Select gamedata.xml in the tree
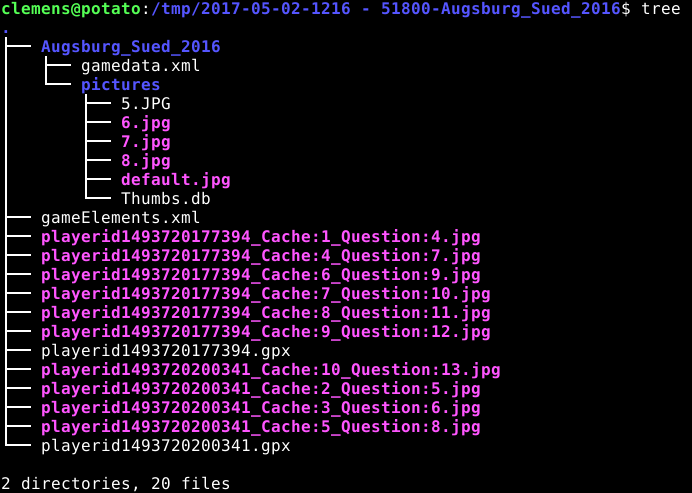Screen dimensions: 692x493 point(141,66)
